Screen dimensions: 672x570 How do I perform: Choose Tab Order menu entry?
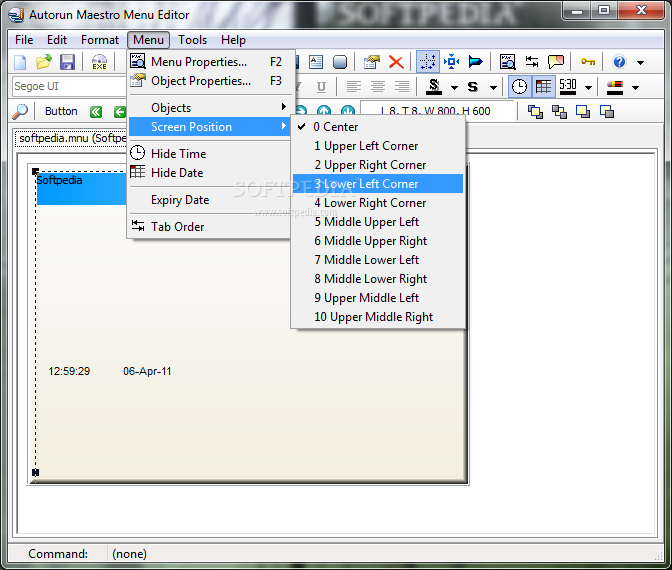coord(210,227)
